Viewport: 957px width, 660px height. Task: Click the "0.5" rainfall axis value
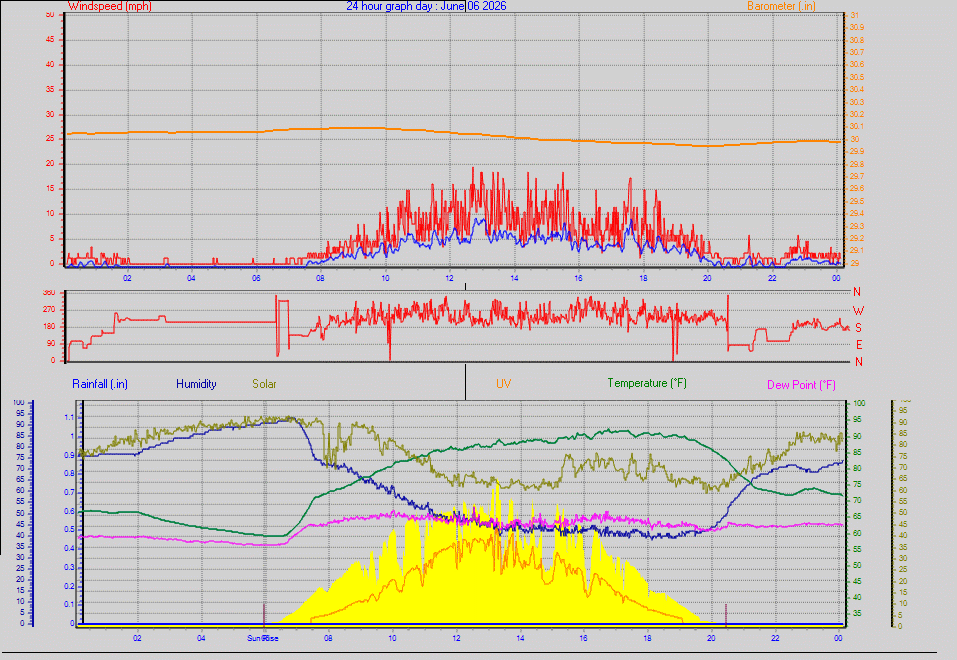(68, 529)
